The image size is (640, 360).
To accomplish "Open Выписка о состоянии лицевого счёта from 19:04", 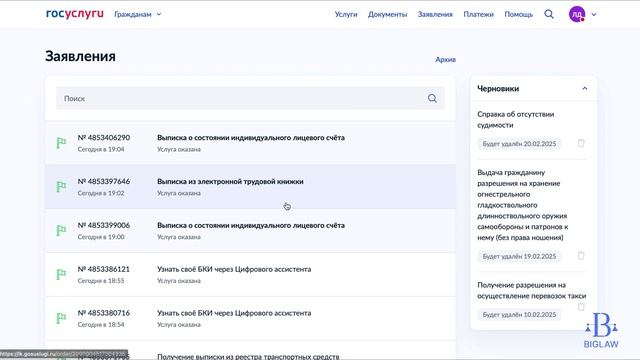I will coord(251,138).
